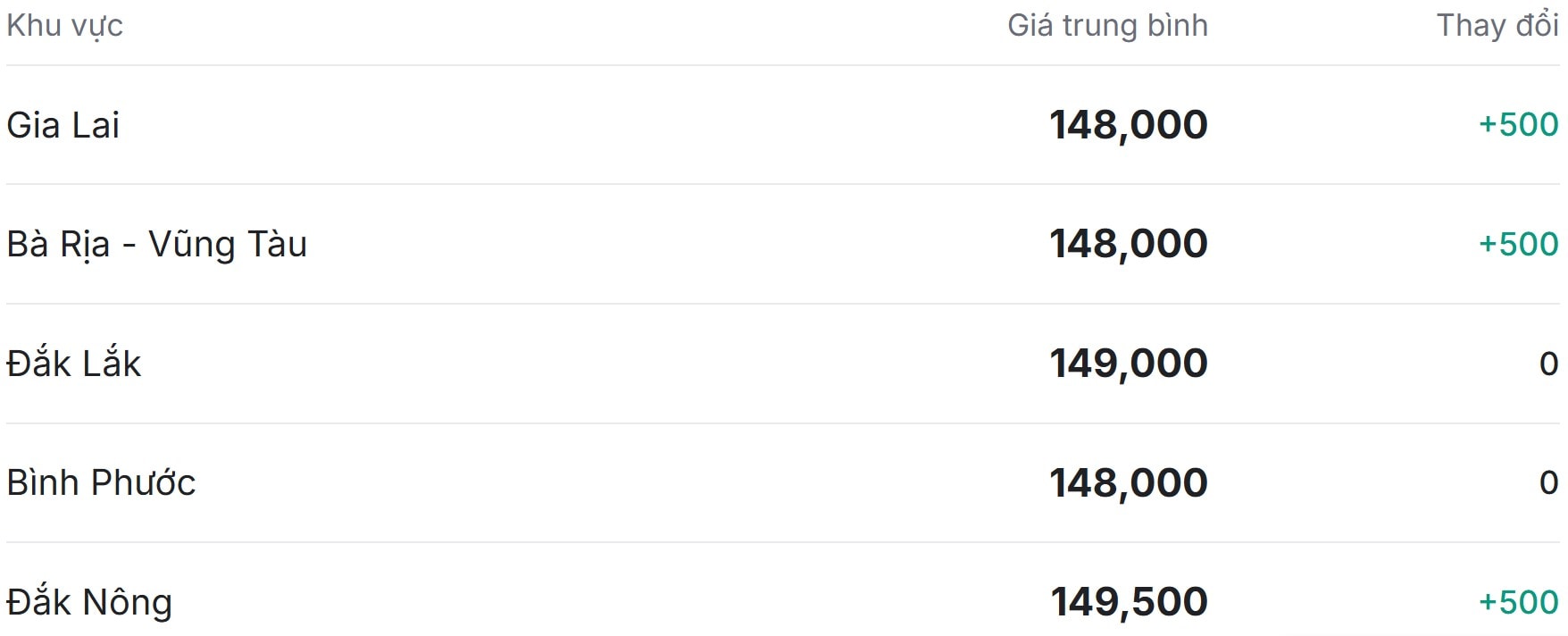Image resolution: width=1568 pixels, height=636 pixels.
Task: Open the Đắk Nông region entry
Action: click(x=89, y=602)
